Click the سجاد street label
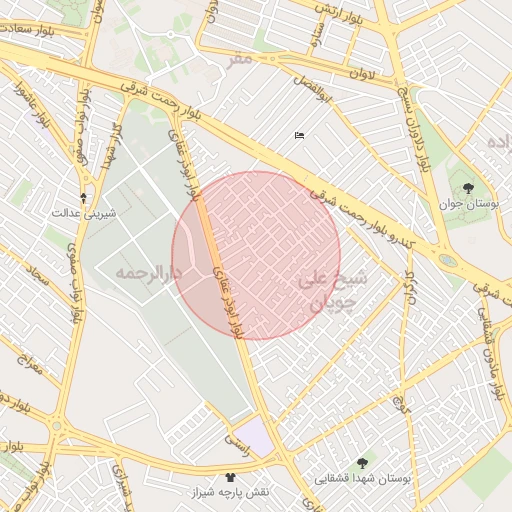The width and height of the screenshot is (512, 512). click(x=38, y=275)
